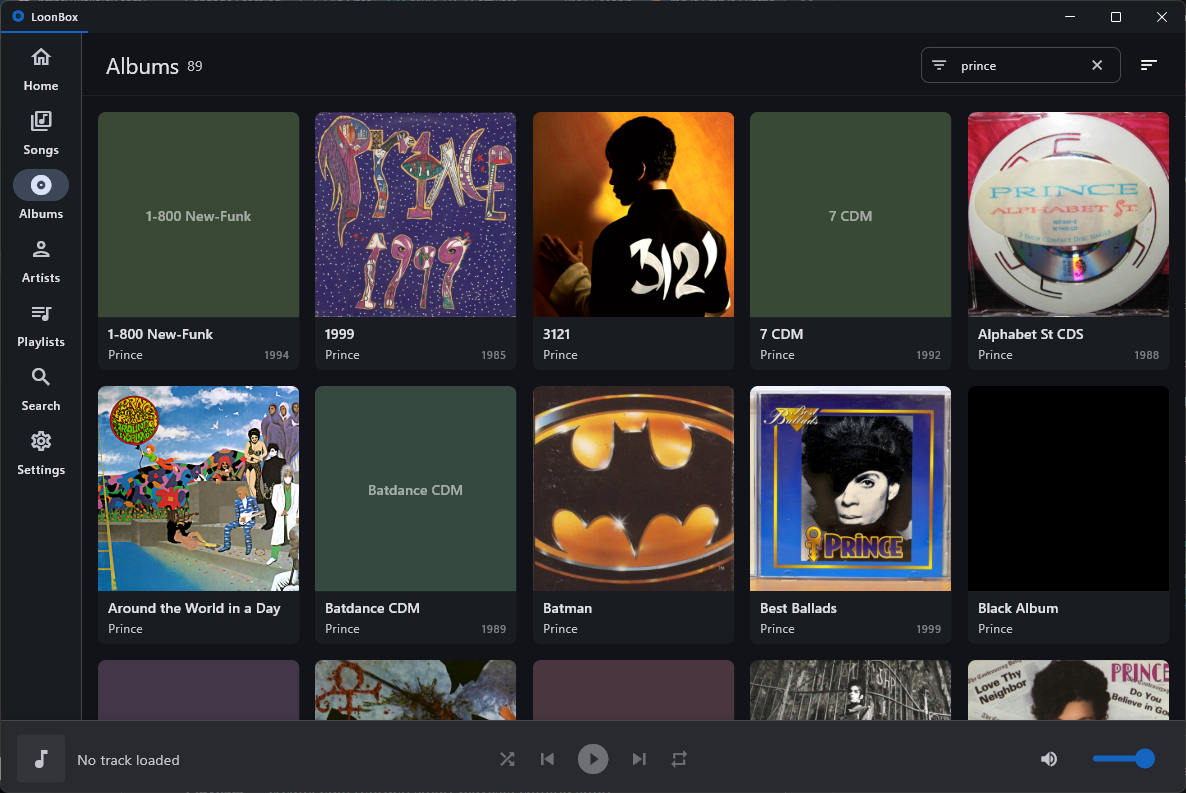Toggle repeat mode

[x=679, y=759]
